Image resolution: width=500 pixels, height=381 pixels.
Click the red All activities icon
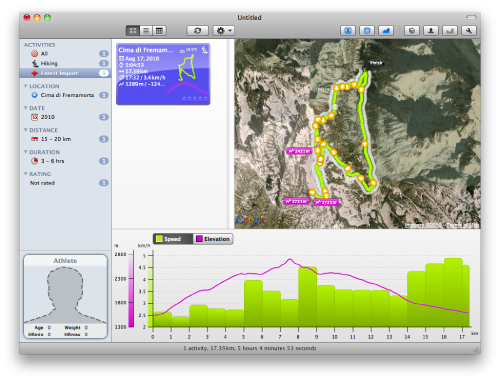click(34, 54)
